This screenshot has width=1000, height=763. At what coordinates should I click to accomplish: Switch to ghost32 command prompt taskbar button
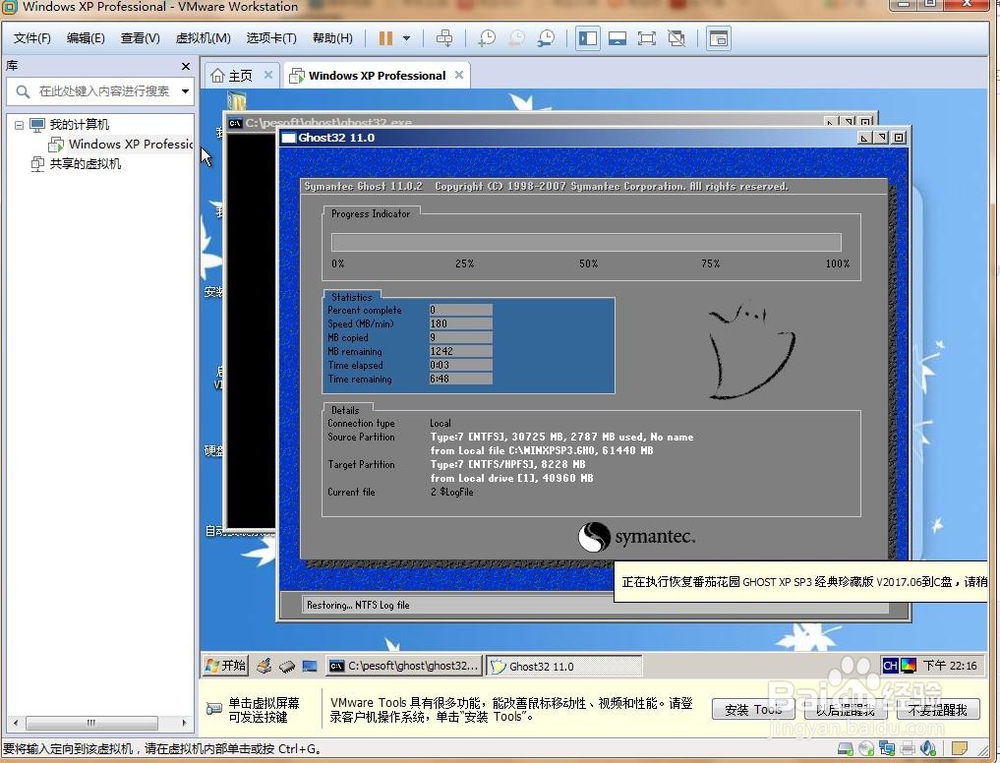[x=404, y=666]
